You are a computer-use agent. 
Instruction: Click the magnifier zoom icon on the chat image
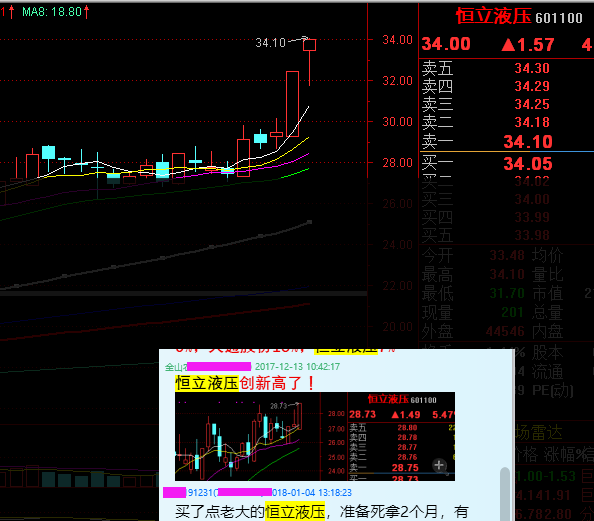click(x=439, y=466)
